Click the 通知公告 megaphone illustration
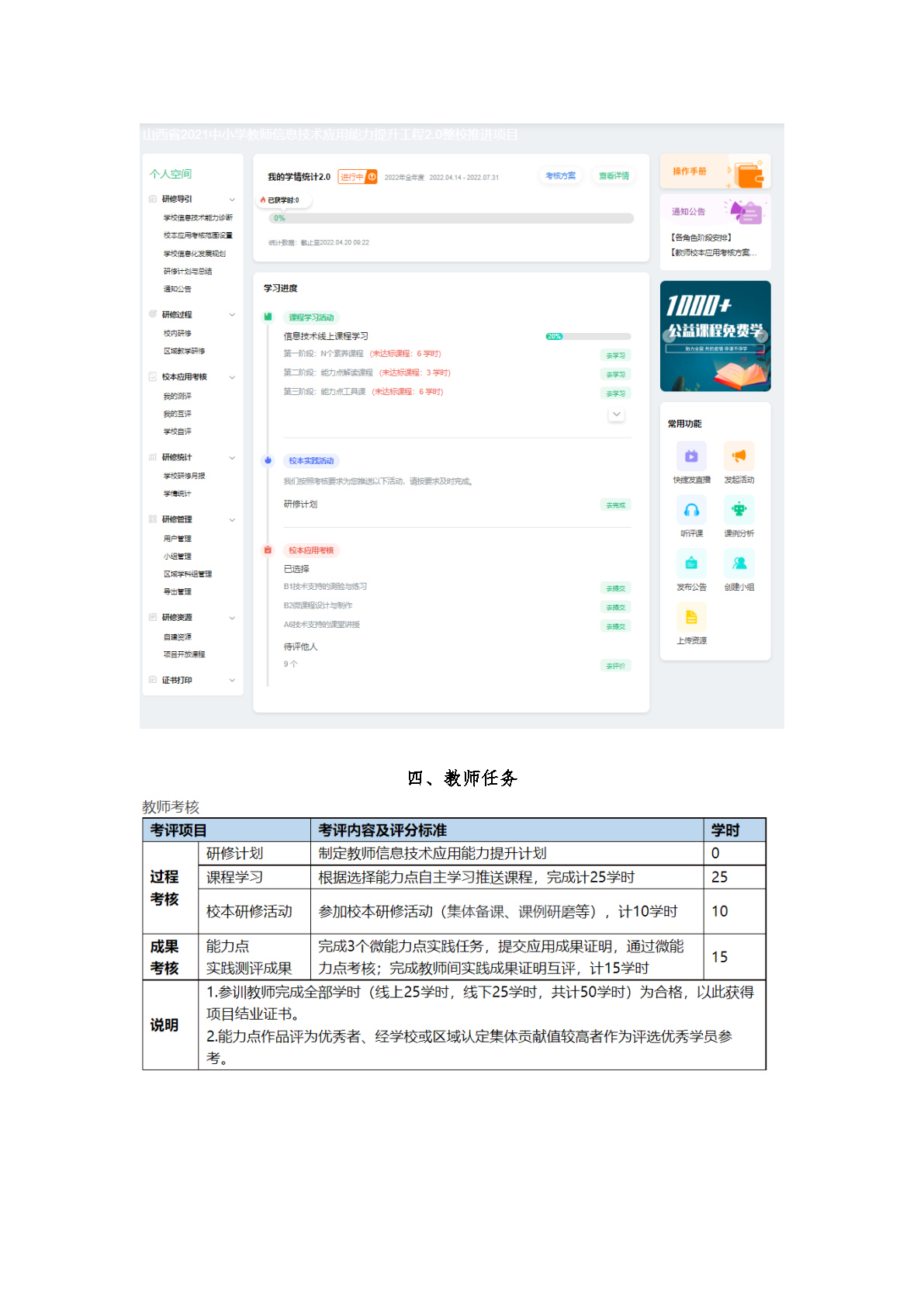The height and width of the screenshot is (1307, 924). pyautogui.click(x=745, y=210)
